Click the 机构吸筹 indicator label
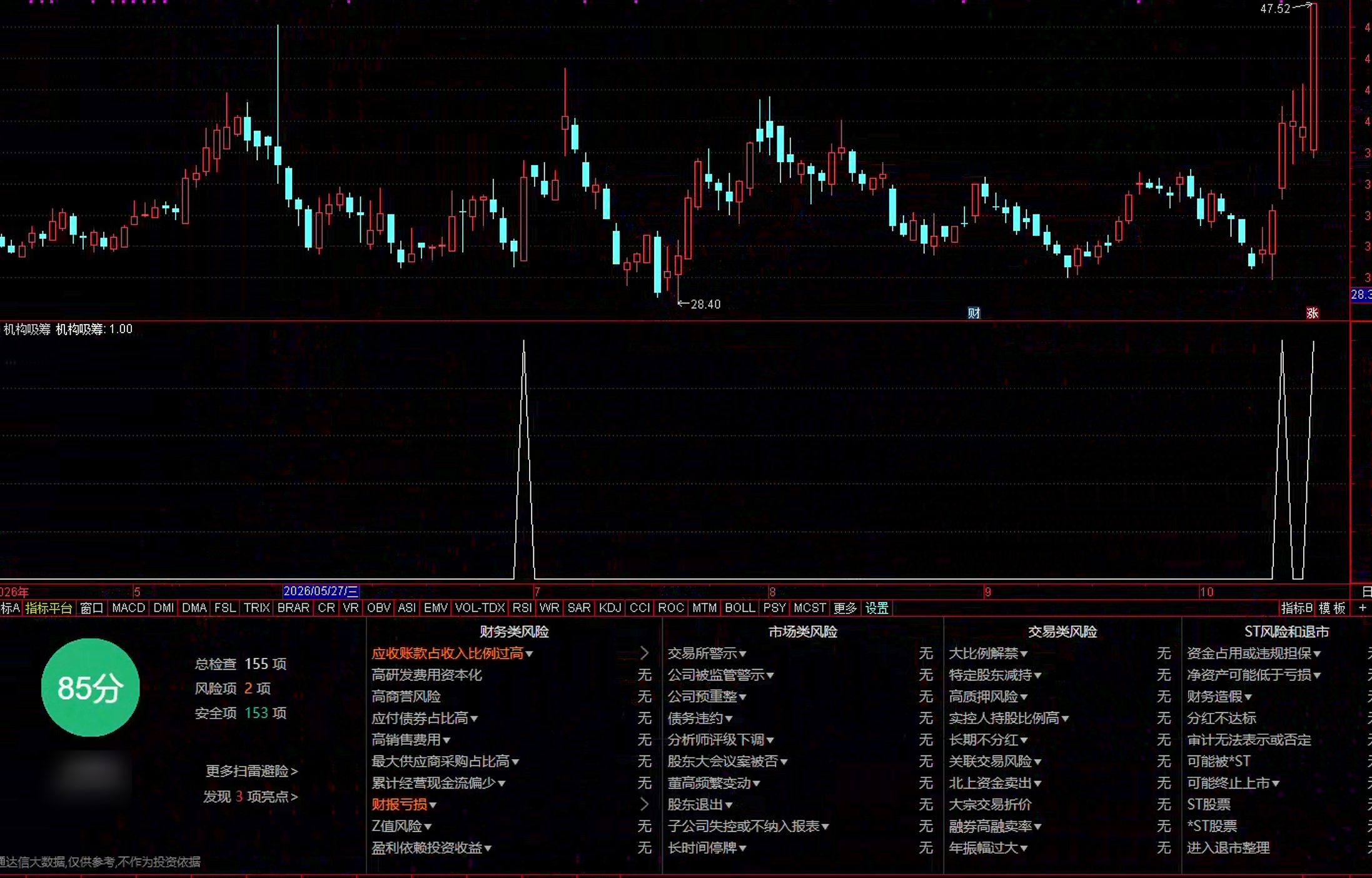 click(27, 329)
